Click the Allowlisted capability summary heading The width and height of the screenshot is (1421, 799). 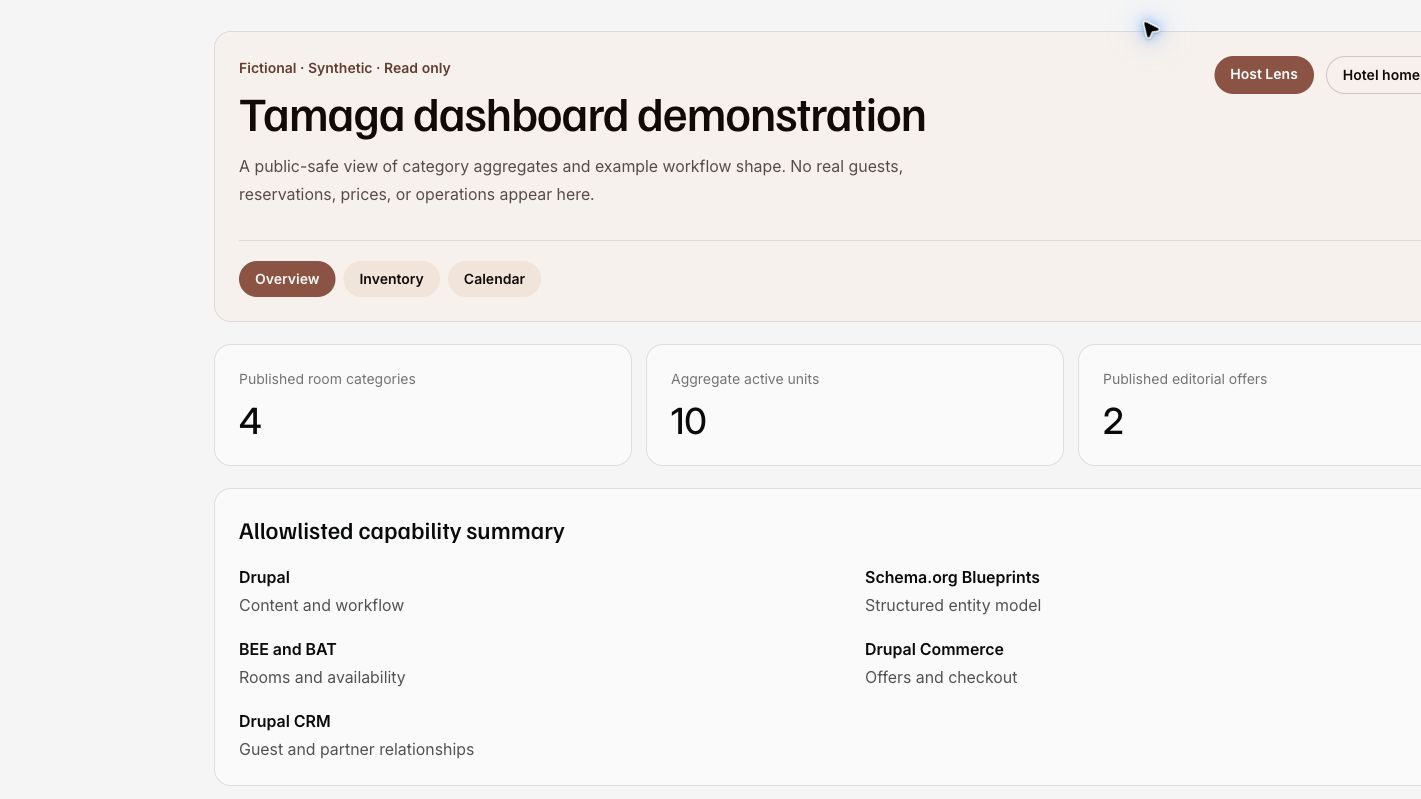pyautogui.click(x=401, y=531)
